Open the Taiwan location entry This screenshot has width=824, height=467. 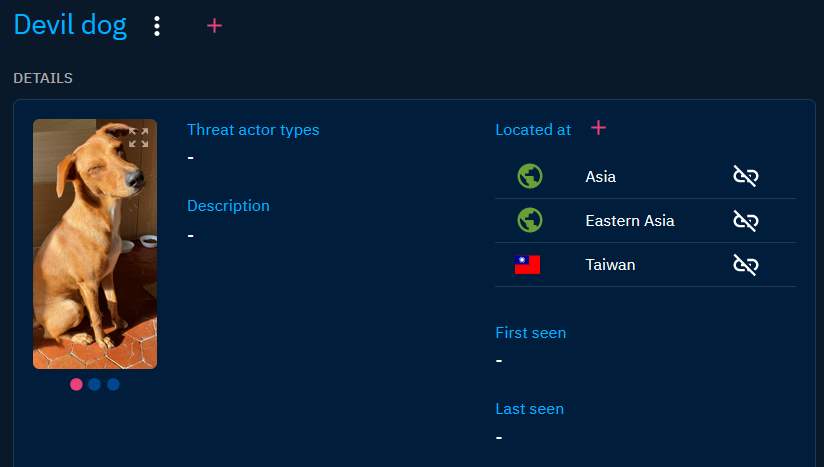click(610, 265)
